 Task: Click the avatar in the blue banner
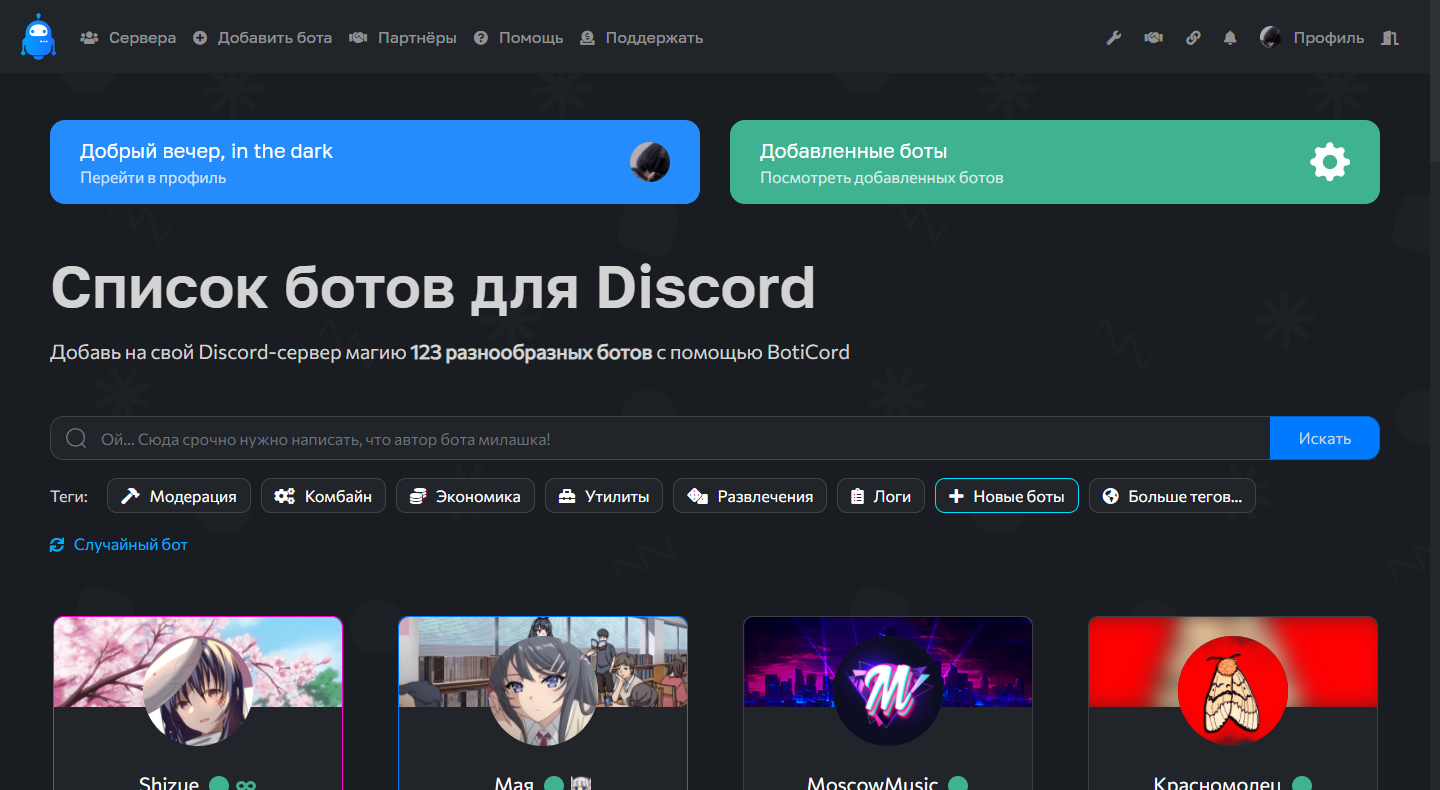650,162
